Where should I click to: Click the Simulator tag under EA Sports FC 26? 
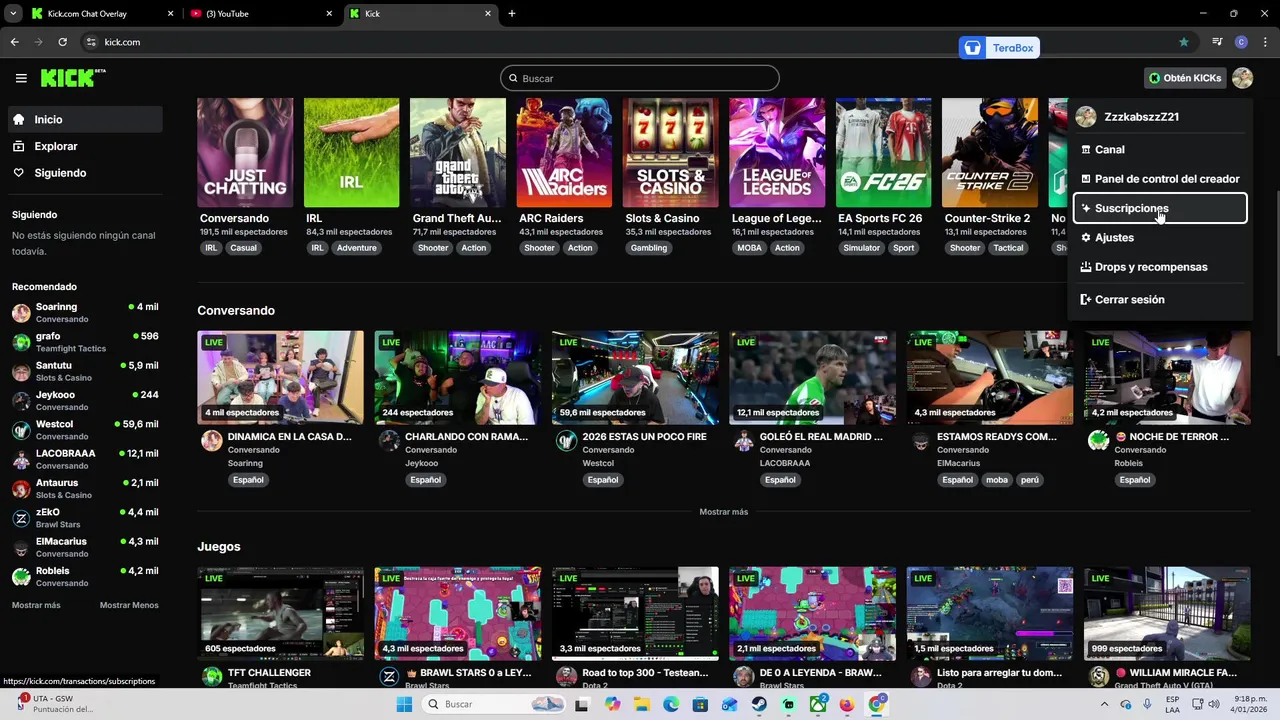click(861, 248)
